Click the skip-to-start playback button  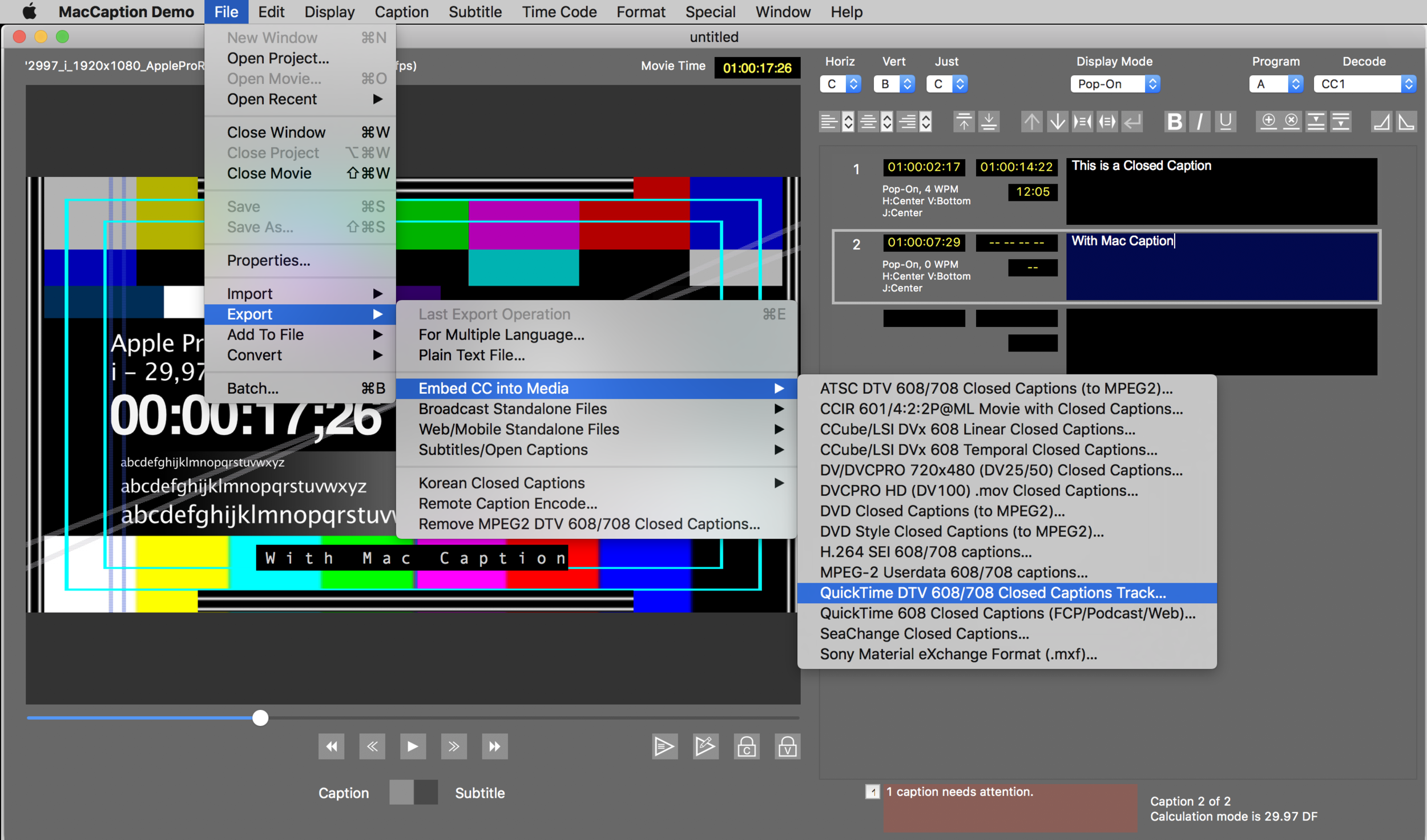[x=331, y=746]
